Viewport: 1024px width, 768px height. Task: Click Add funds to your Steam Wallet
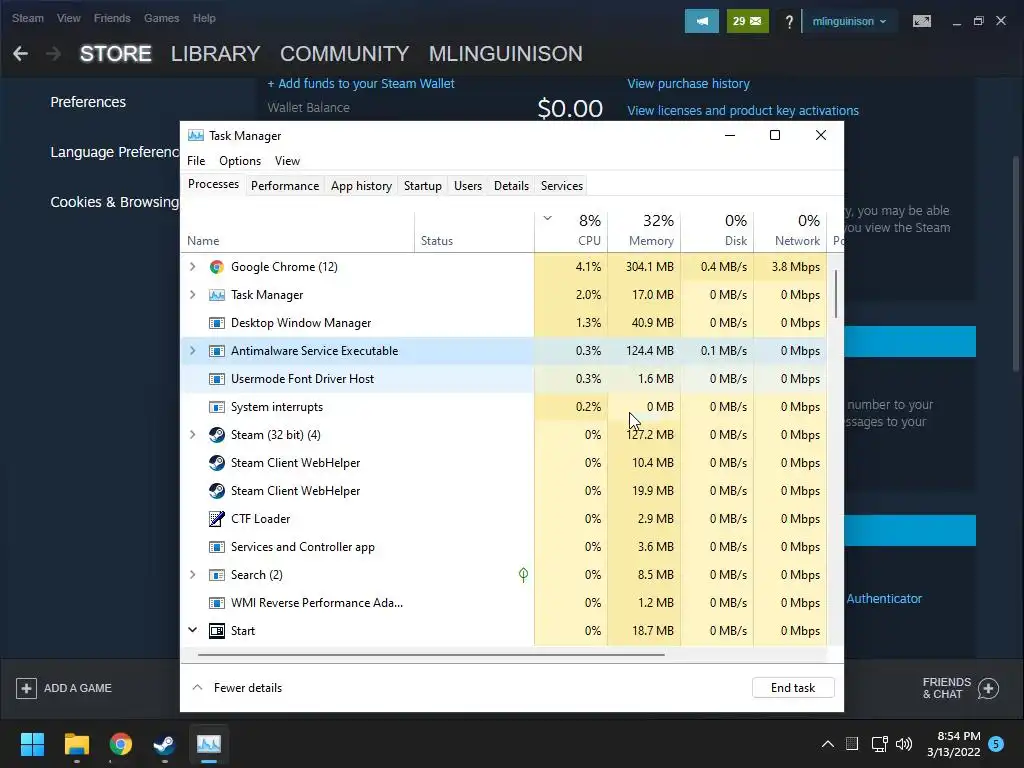[360, 84]
